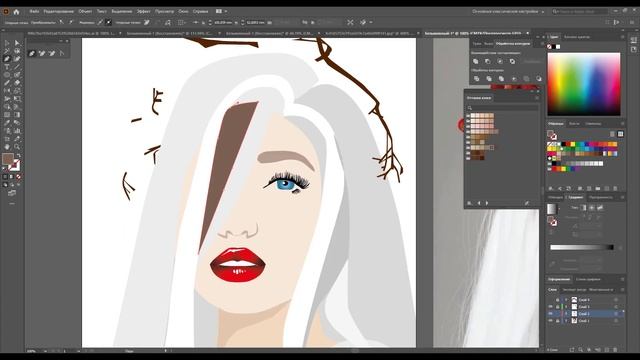This screenshot has width=640, height=360.
Task: Select the Type tool
Action: [7, 67]
